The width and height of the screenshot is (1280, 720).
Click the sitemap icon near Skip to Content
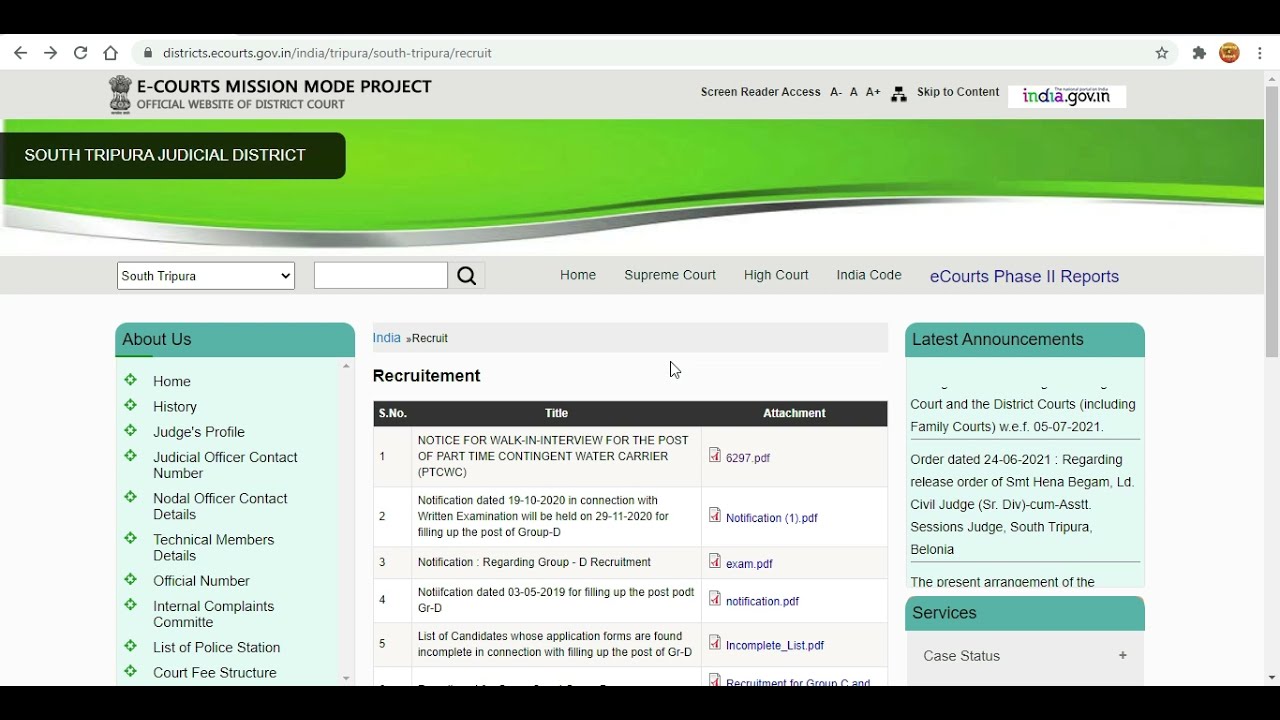(899, 94)
